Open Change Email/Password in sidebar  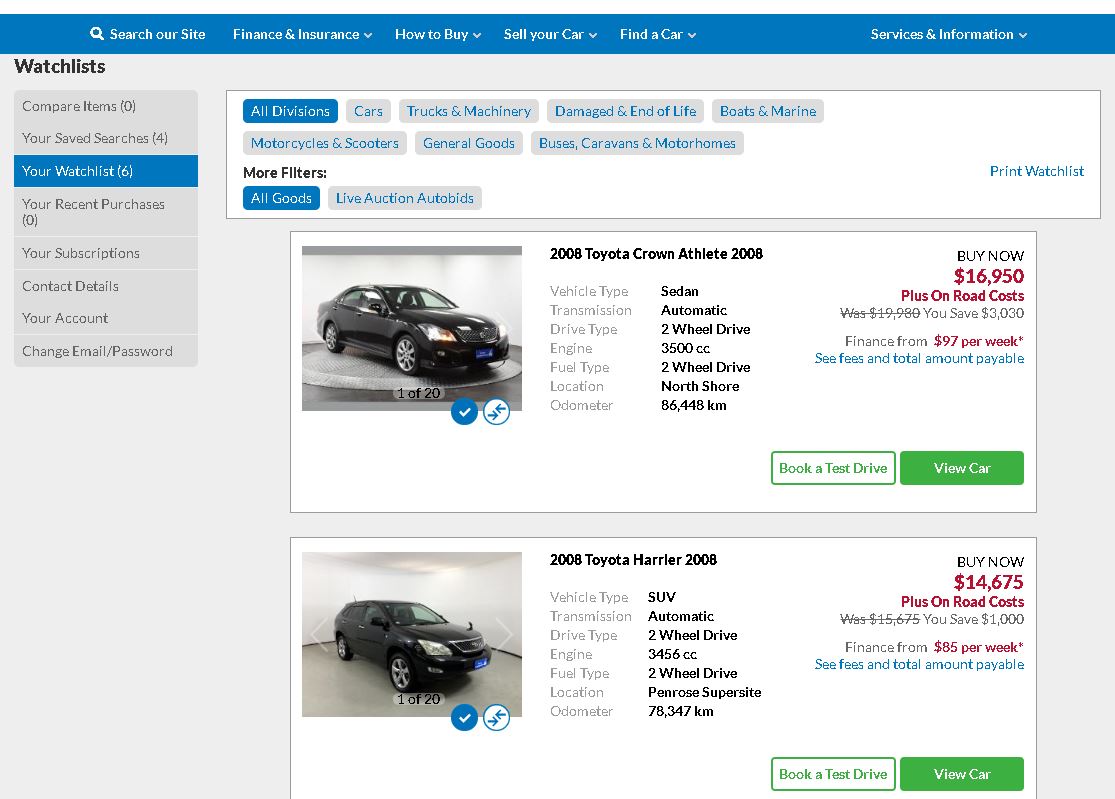pos(106,351)
